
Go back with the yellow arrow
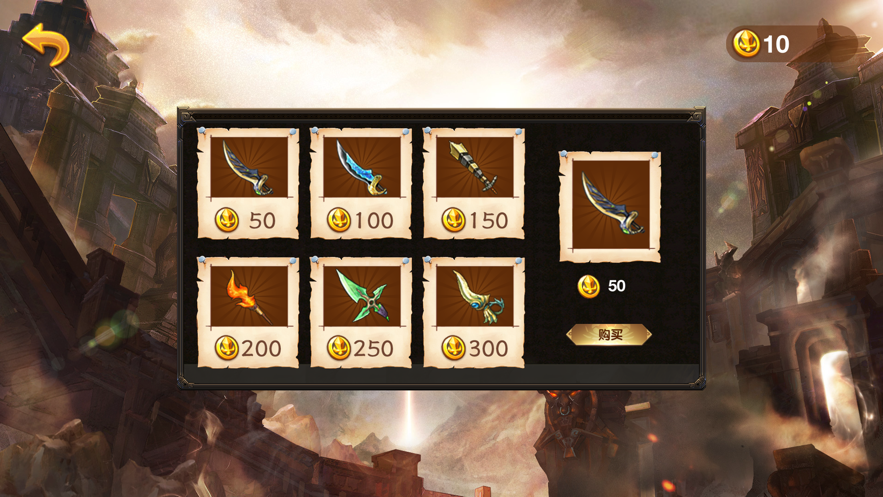tap(46, 44)
